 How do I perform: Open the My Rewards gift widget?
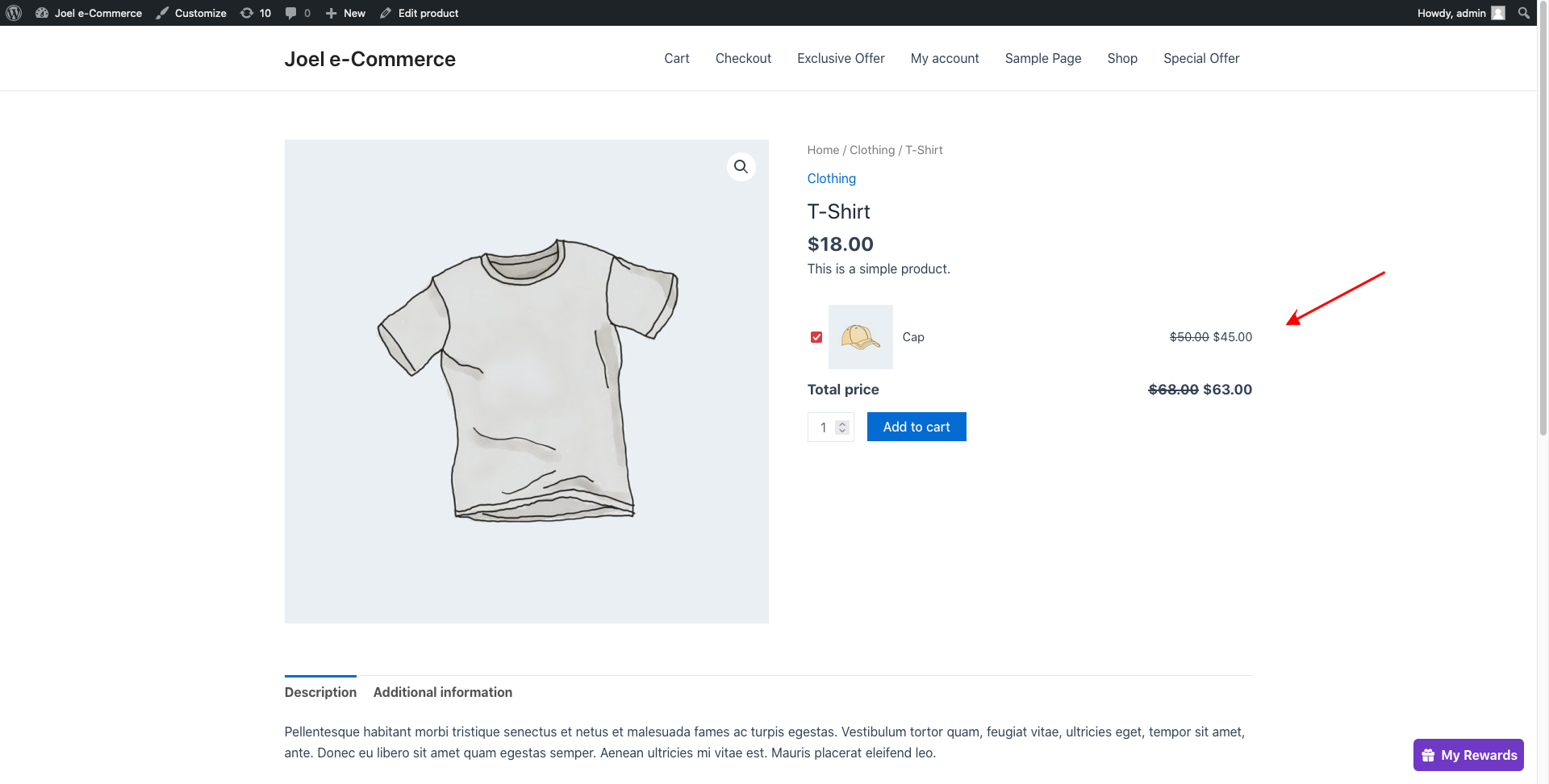pos(1468,755)
